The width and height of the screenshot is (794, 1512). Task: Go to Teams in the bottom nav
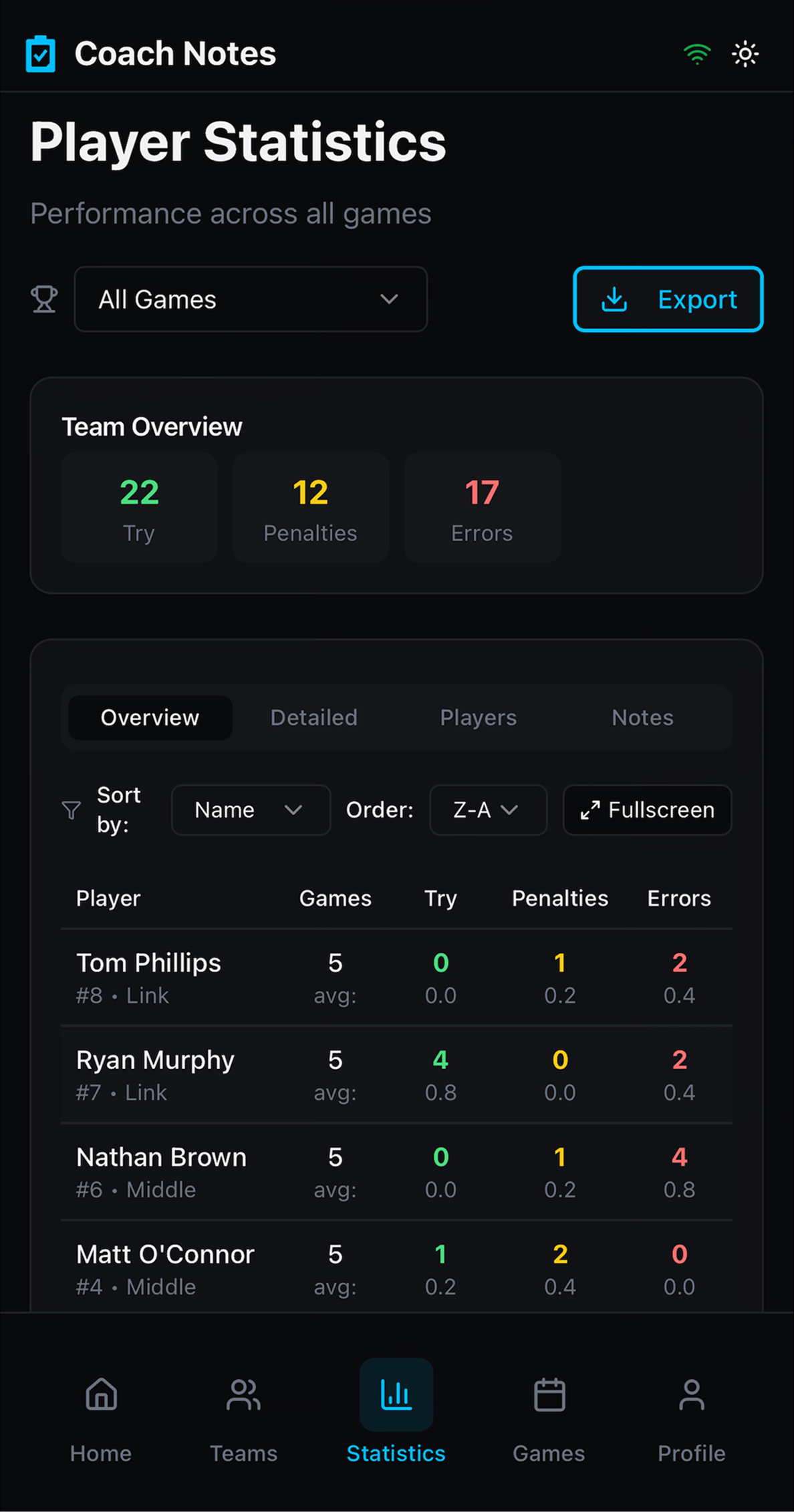243,1394
